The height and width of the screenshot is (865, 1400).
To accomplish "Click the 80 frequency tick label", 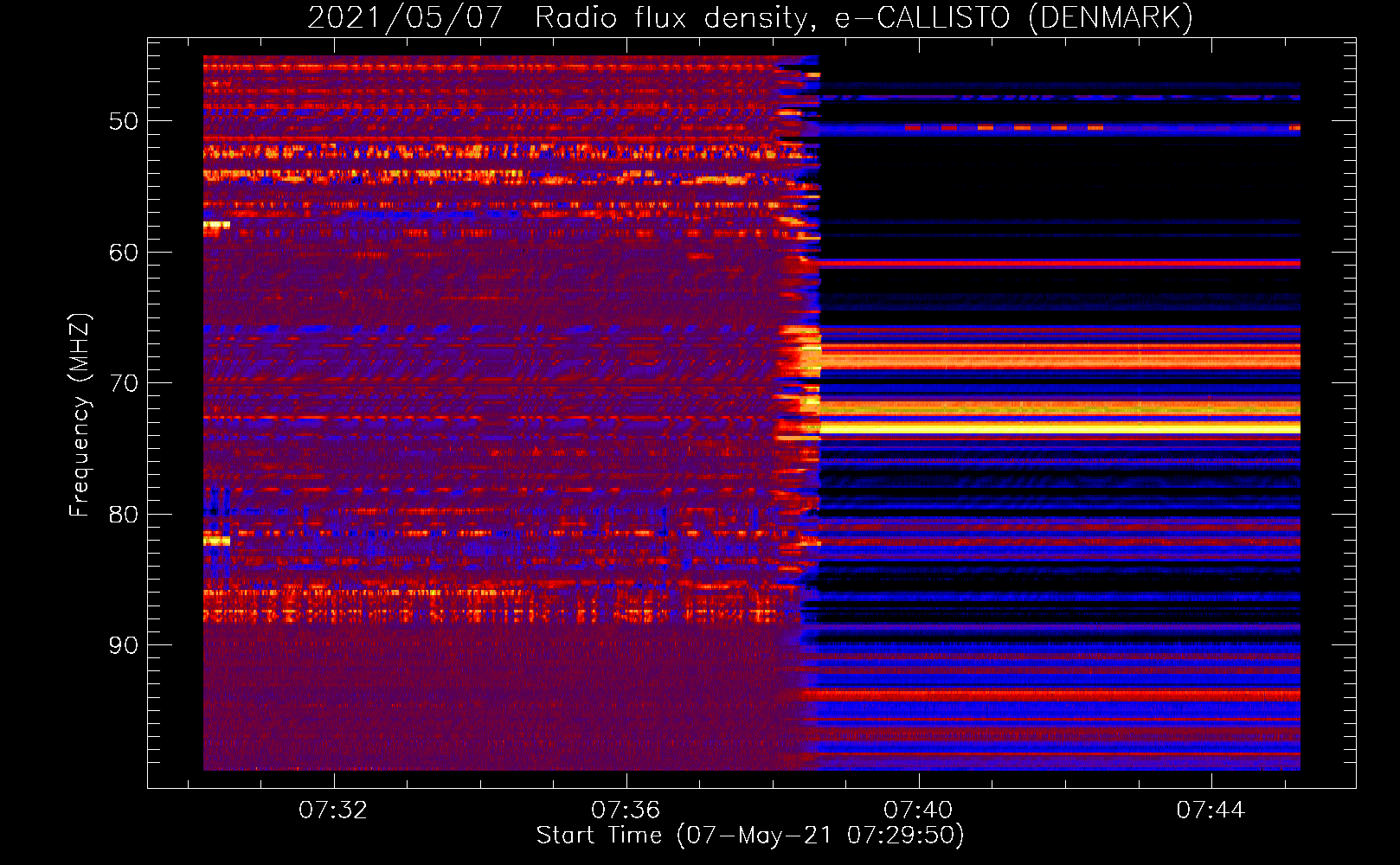I will (x=124, y=515).
